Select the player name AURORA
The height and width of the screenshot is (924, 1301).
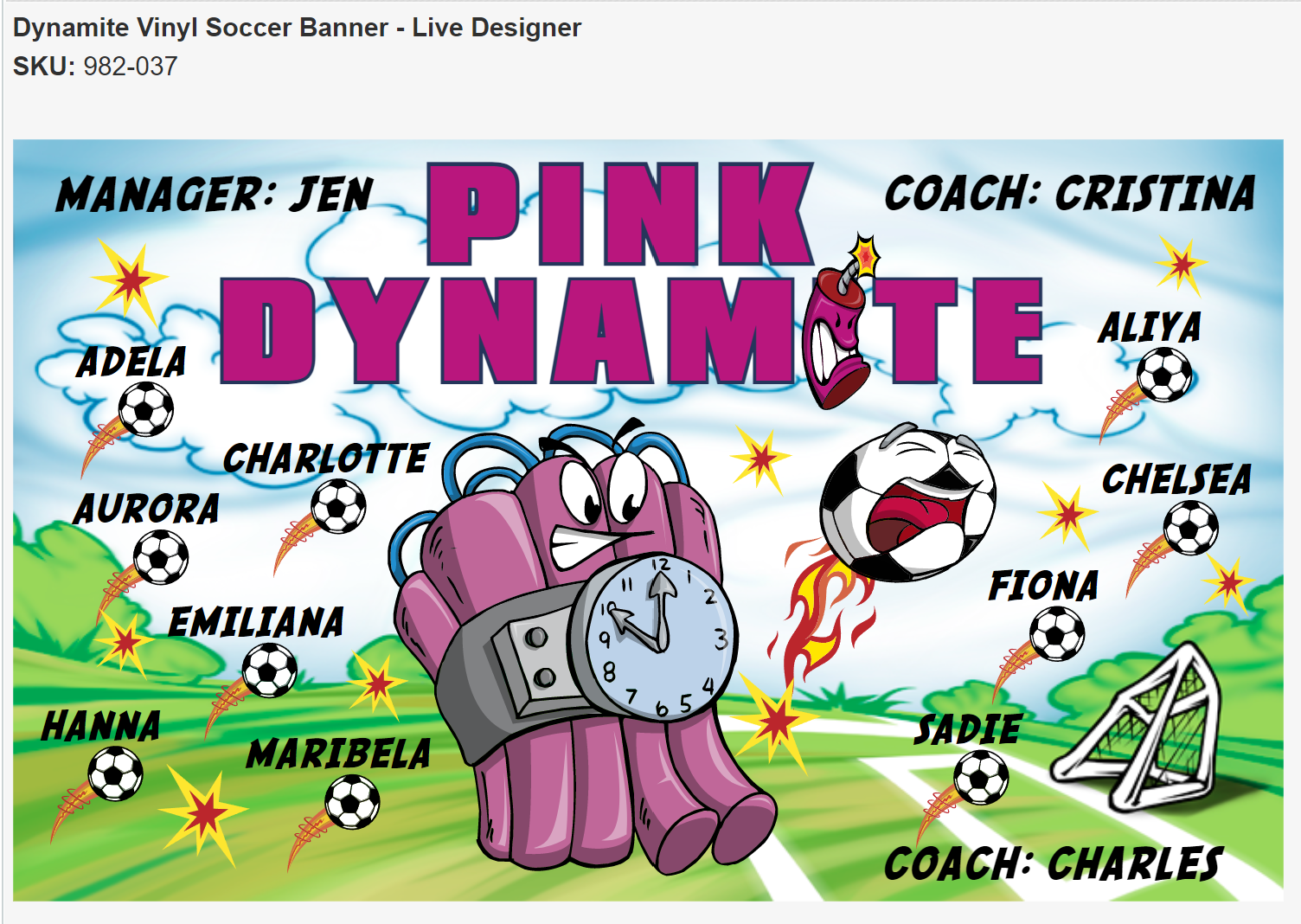[x=147, y=509]
